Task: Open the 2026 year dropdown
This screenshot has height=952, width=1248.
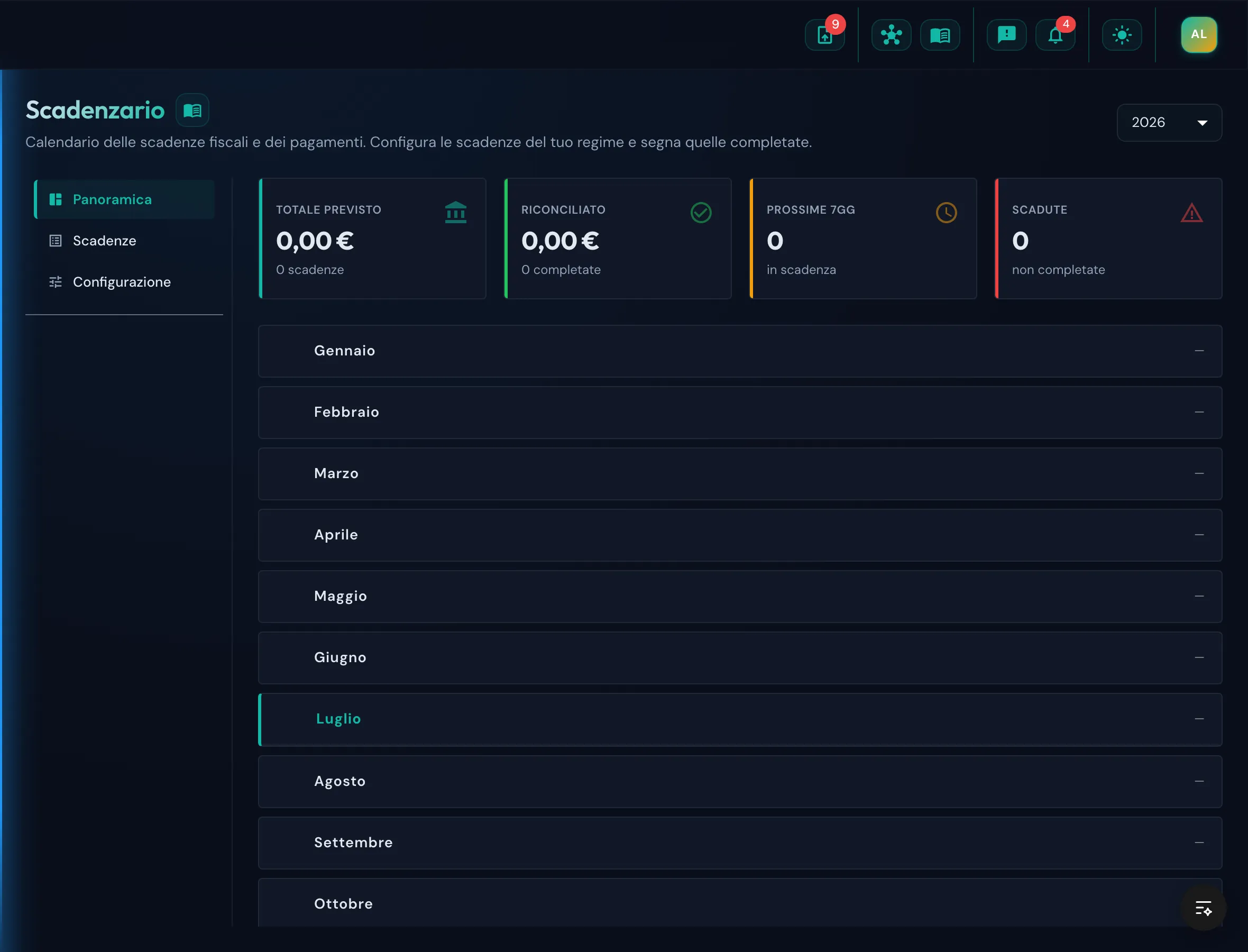Action: [1169, 122]
